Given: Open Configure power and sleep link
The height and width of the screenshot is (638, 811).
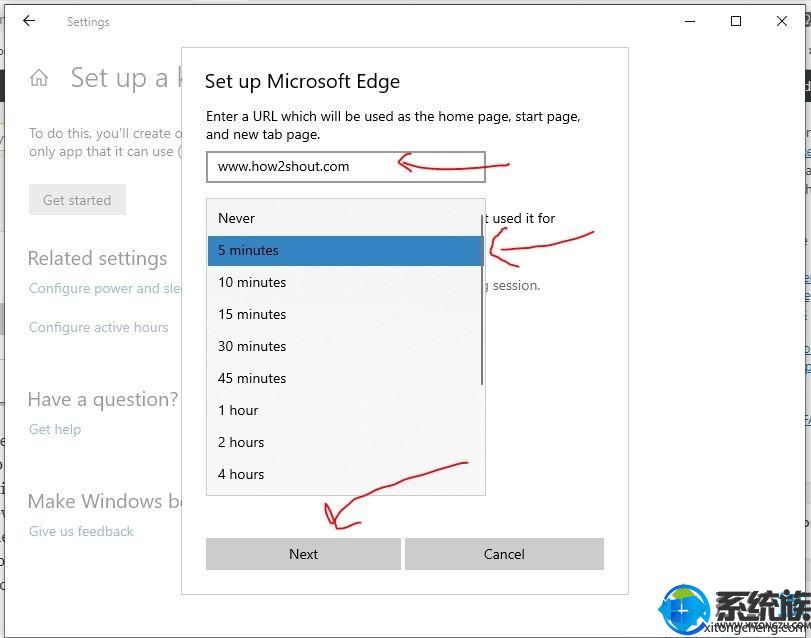Looking at the screenshot, I should pos(105,288).
